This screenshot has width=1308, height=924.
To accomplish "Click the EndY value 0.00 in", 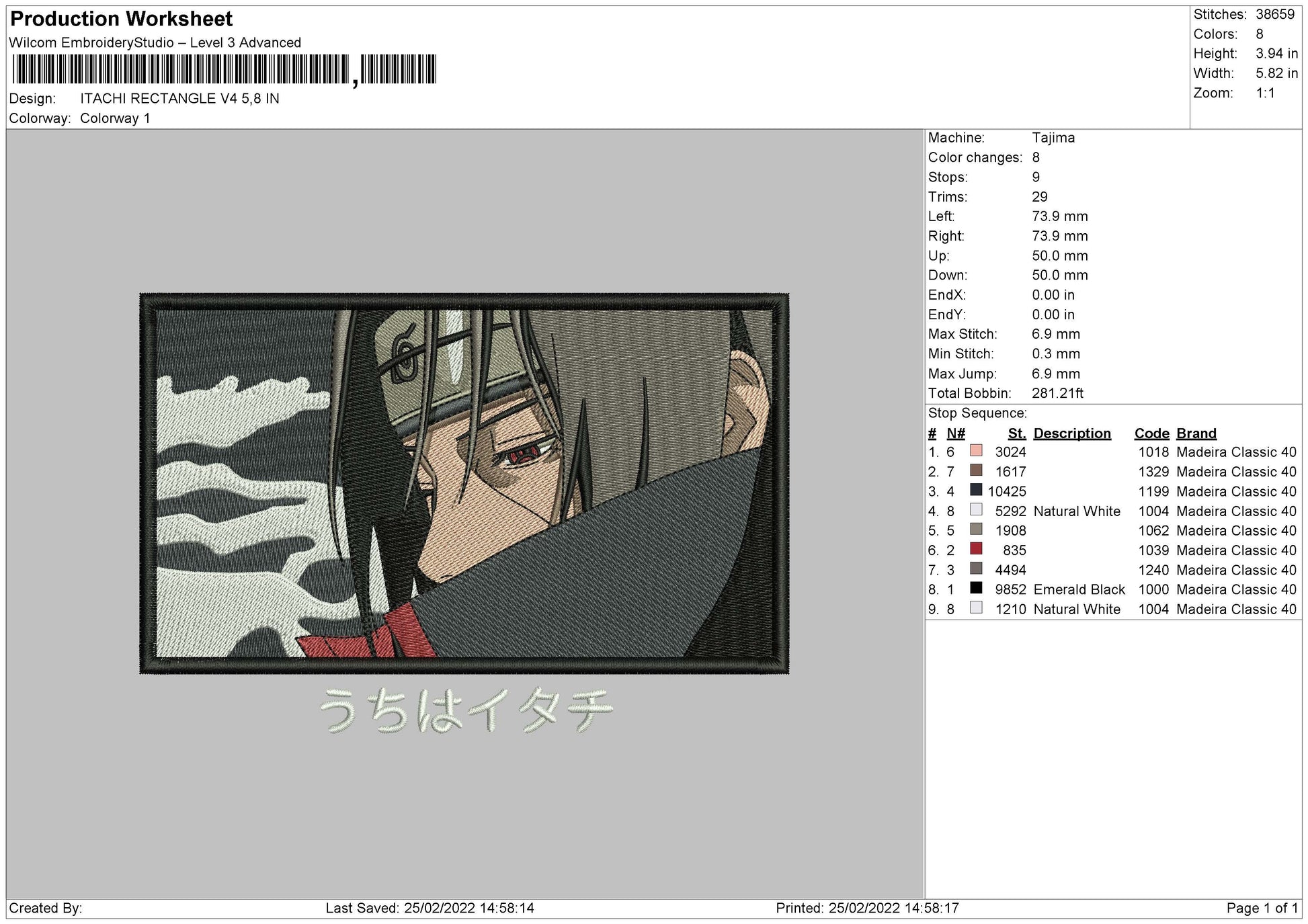I will (x=1053, y=314).
